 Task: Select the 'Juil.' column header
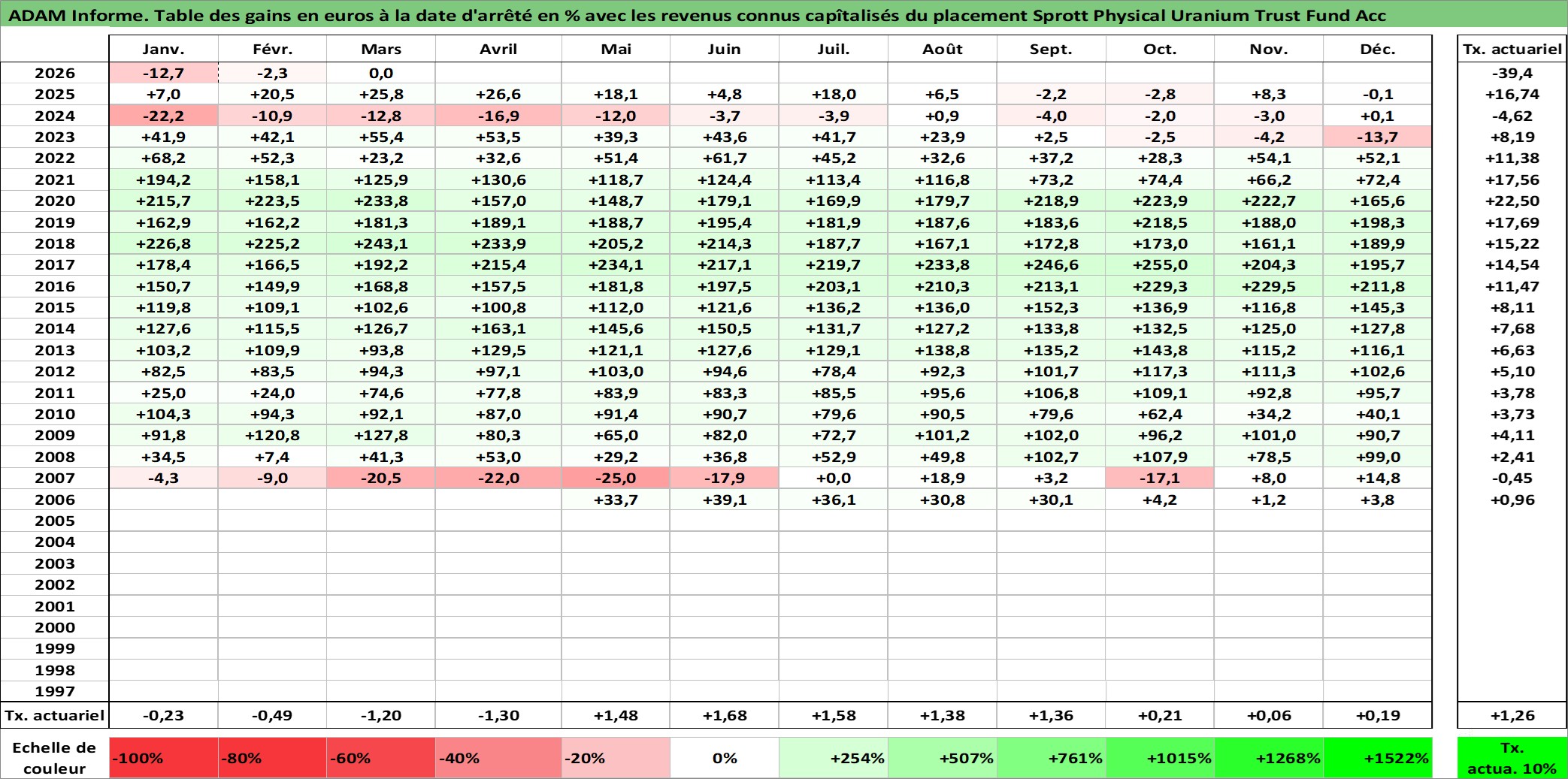[834, 49]
